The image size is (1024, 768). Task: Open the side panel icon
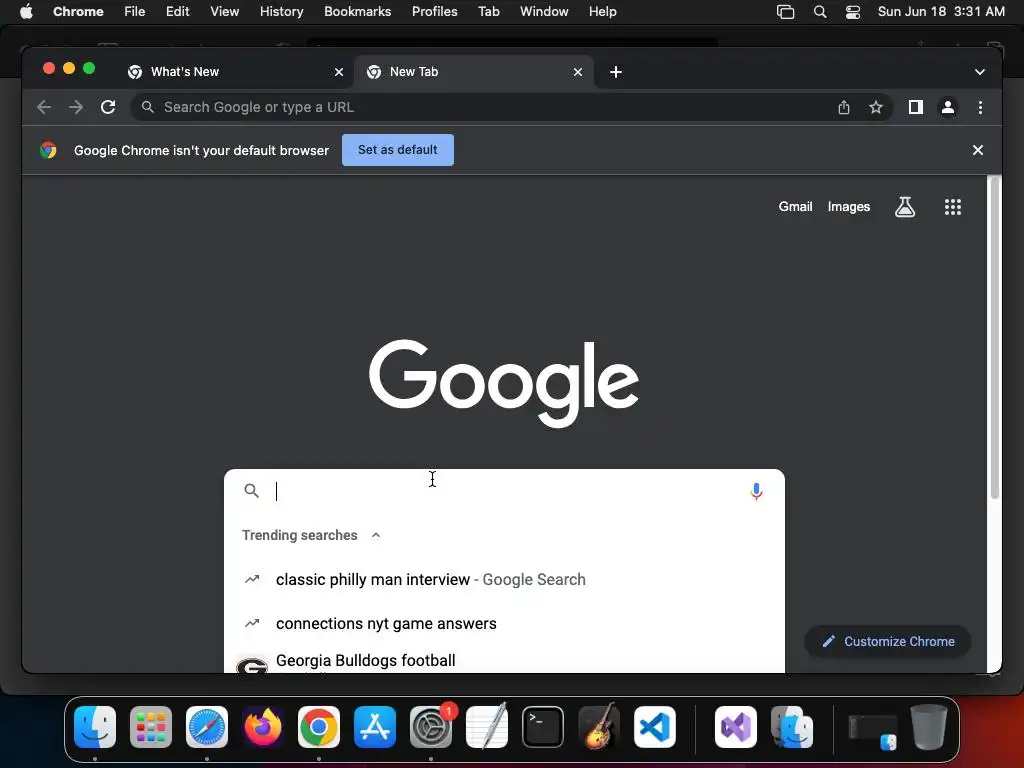(916, 107)
